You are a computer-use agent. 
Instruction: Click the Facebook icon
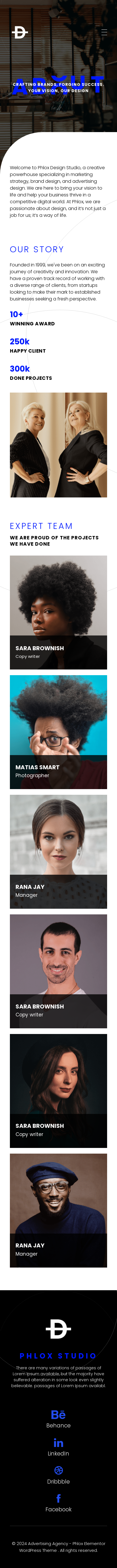tap(58, 1498)
